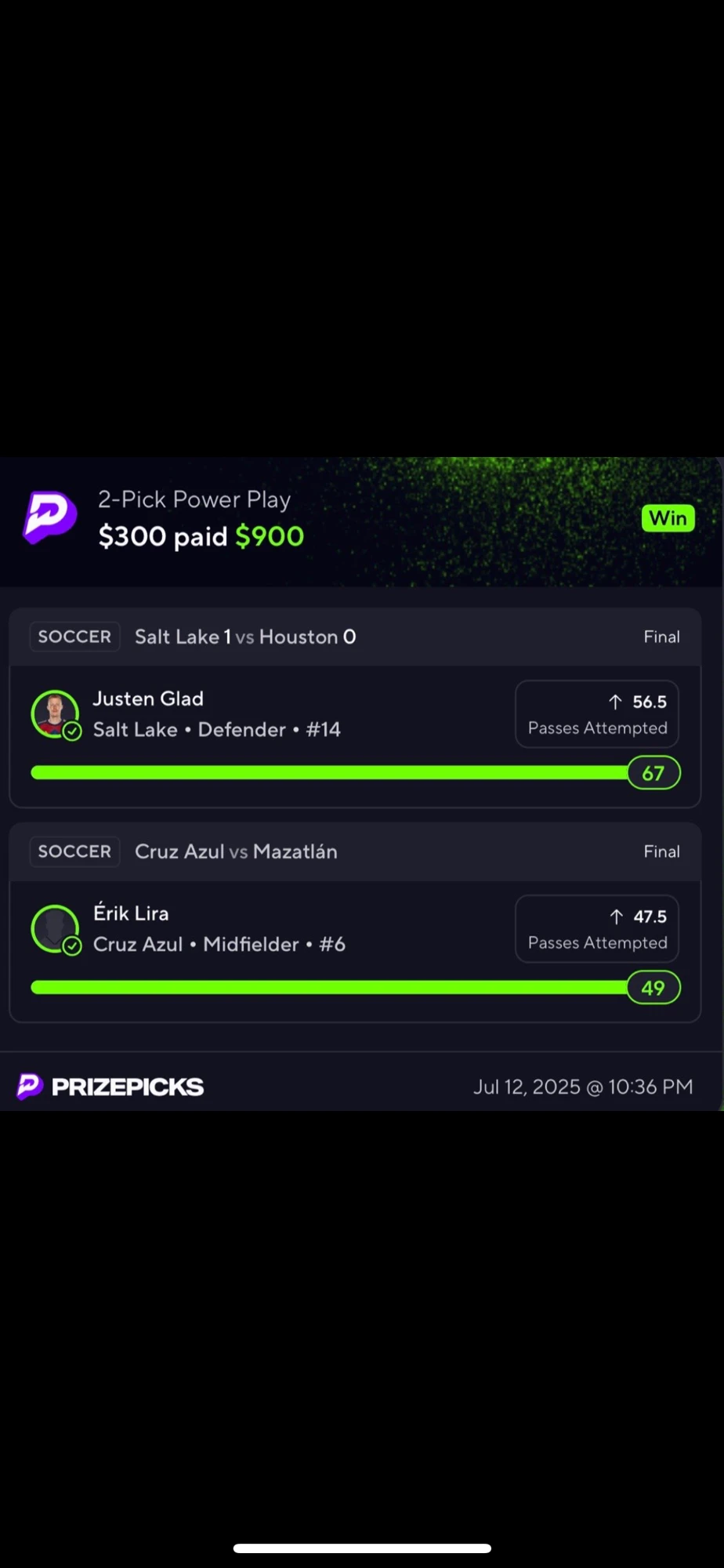Click the Salt Lake 1 vs Houston 0 matchup
Image resolution: width=724 pixels, height=1568 pixels.
(x=245, y=637)
